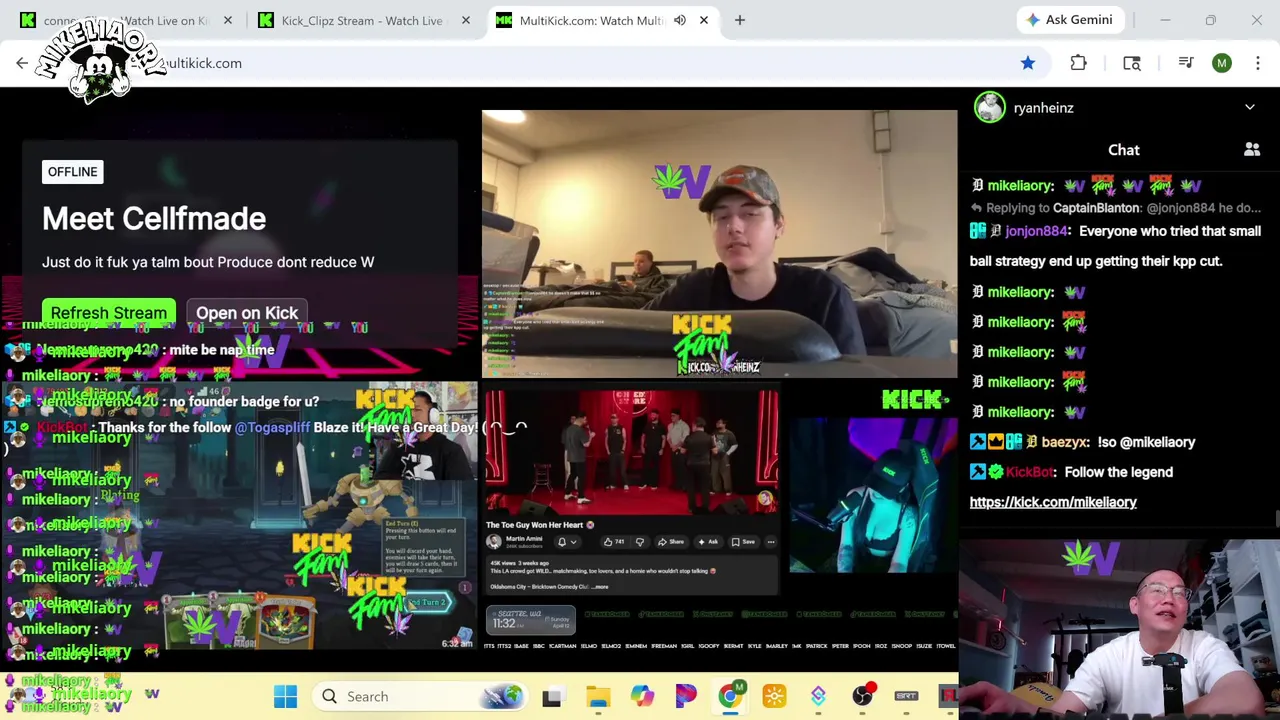This screenshot has height=720, width=1280.
Task: Like the video with 741 likes
Action: [x=613, y=542]
